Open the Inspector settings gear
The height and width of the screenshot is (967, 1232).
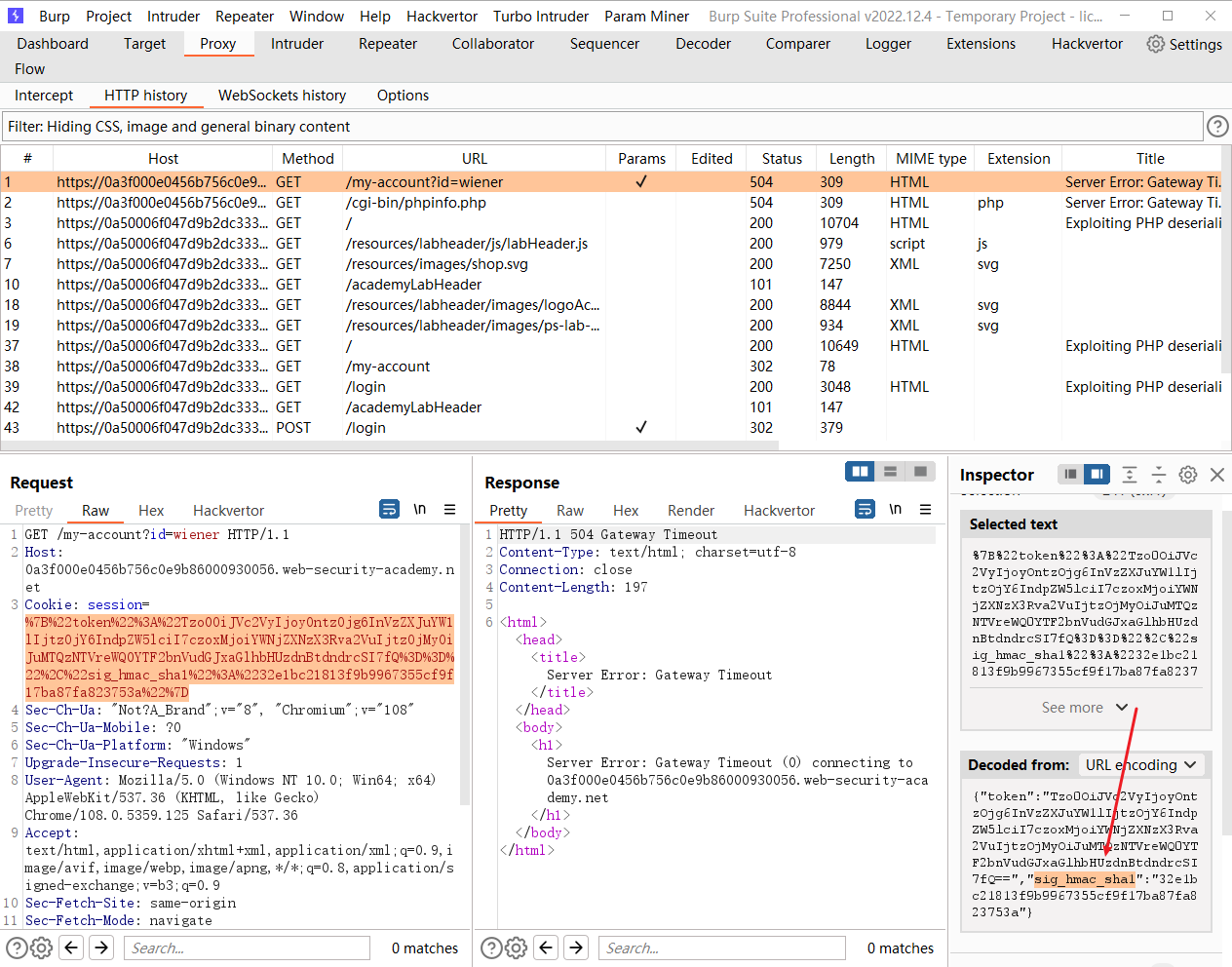click(1188, 475)
